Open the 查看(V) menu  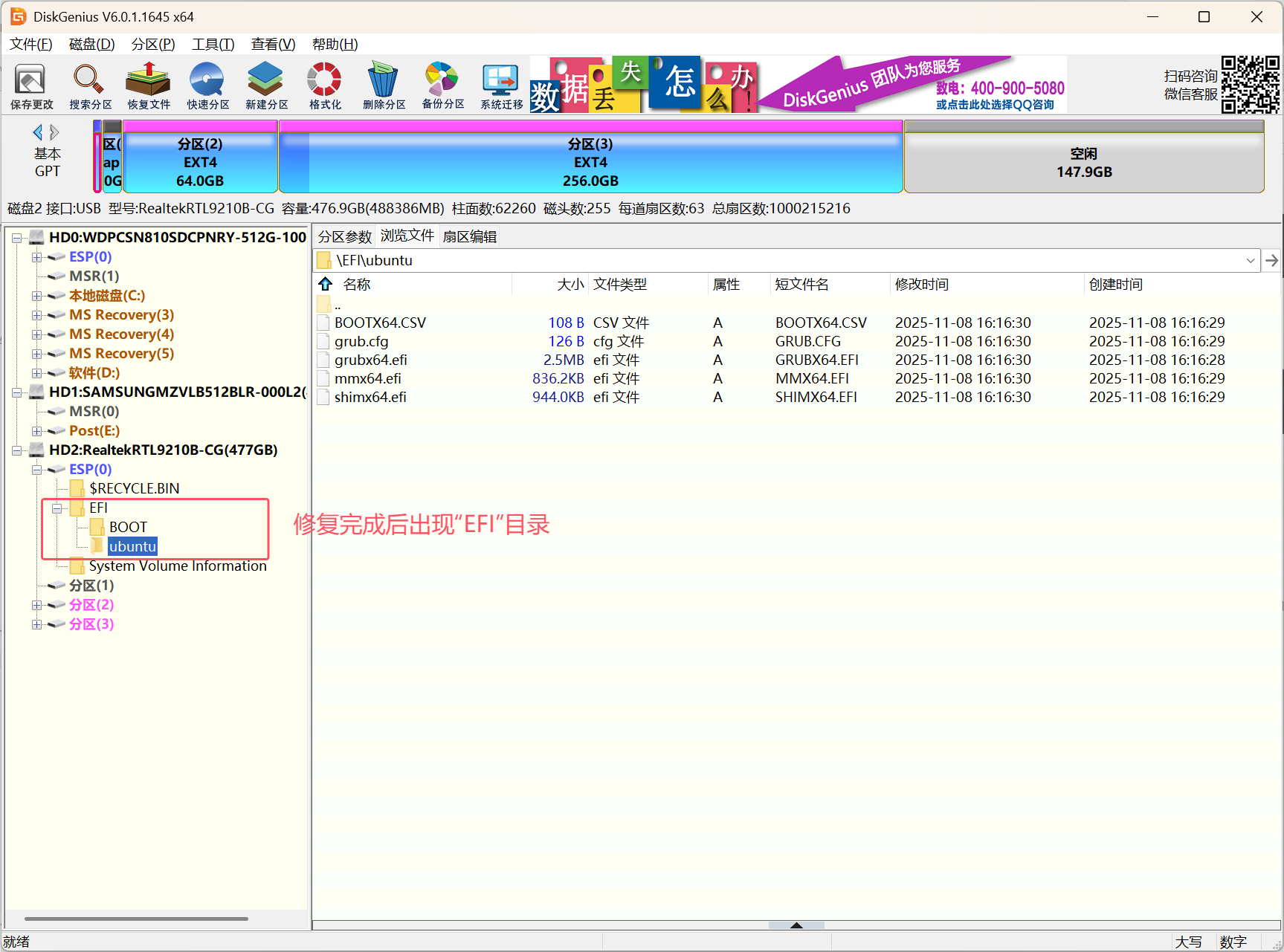point(273,44)
